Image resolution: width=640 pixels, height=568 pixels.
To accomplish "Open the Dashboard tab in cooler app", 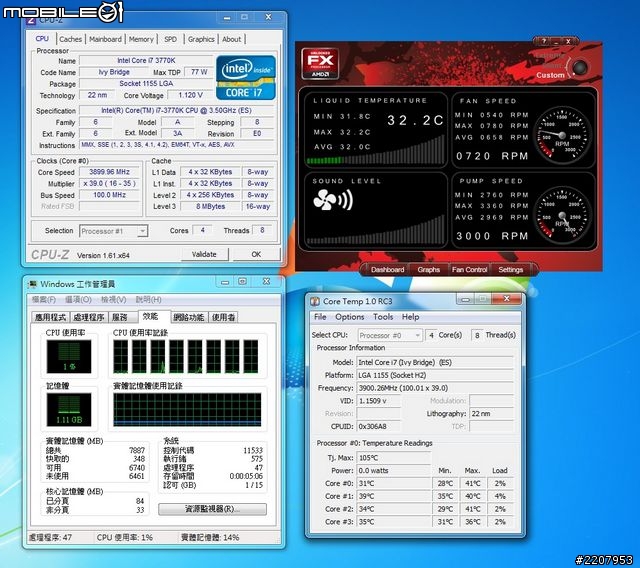I will 387,269.
